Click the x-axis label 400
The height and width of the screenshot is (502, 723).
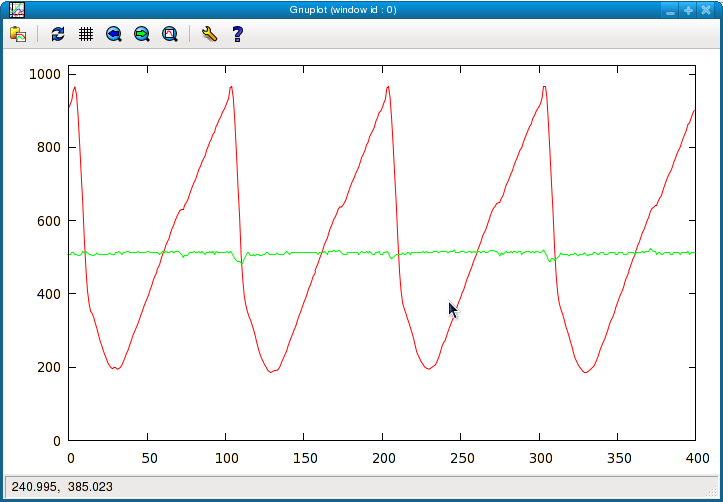697,458
